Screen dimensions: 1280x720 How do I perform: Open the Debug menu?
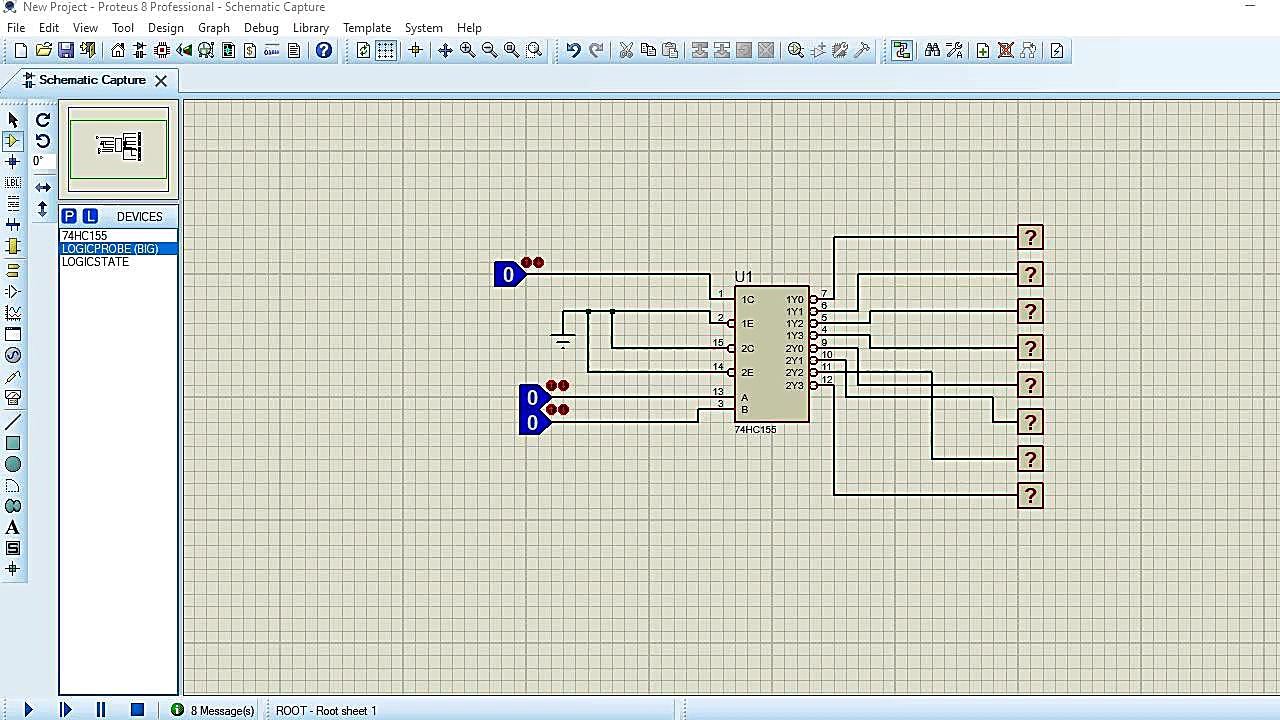[261, 28]
